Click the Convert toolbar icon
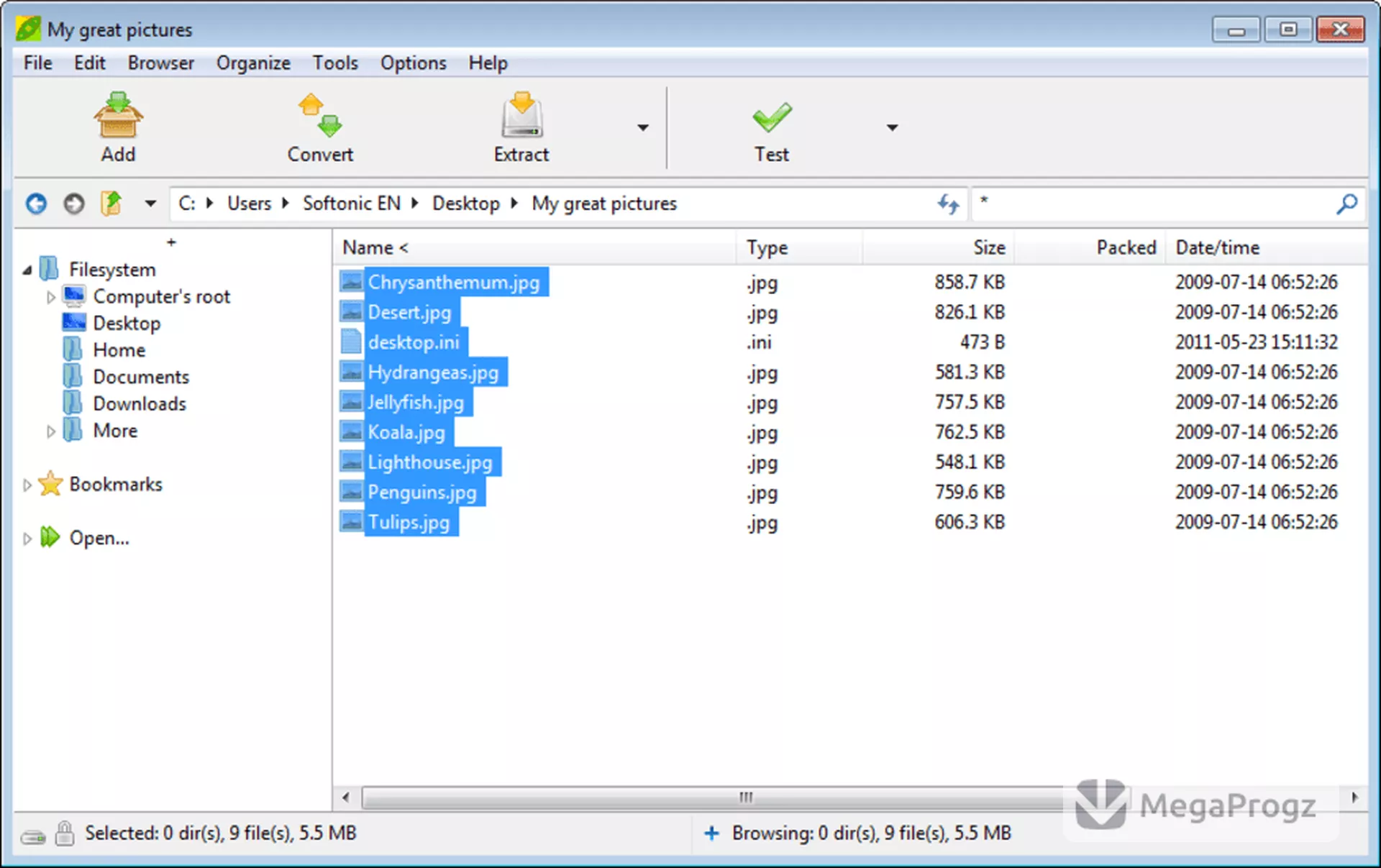This screenshot has height=868, width=1381. point(320,115)
